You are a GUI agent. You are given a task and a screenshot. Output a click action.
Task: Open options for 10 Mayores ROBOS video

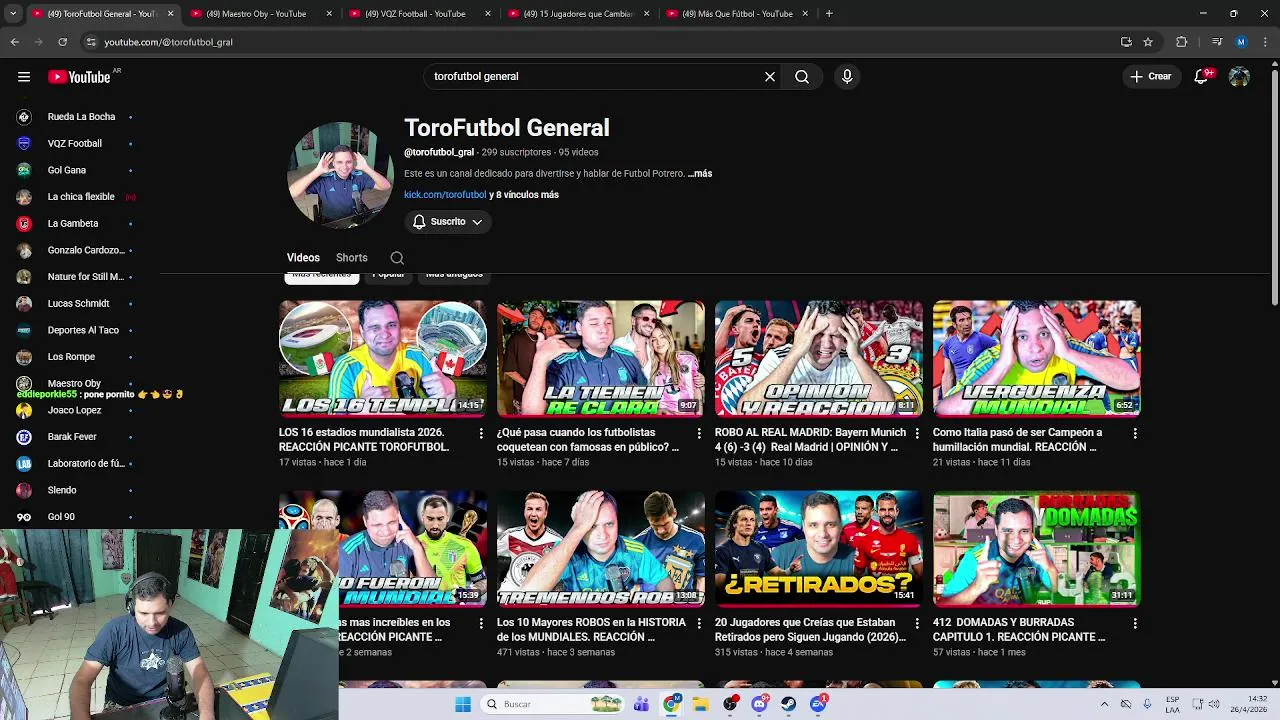tap(699, 624)
